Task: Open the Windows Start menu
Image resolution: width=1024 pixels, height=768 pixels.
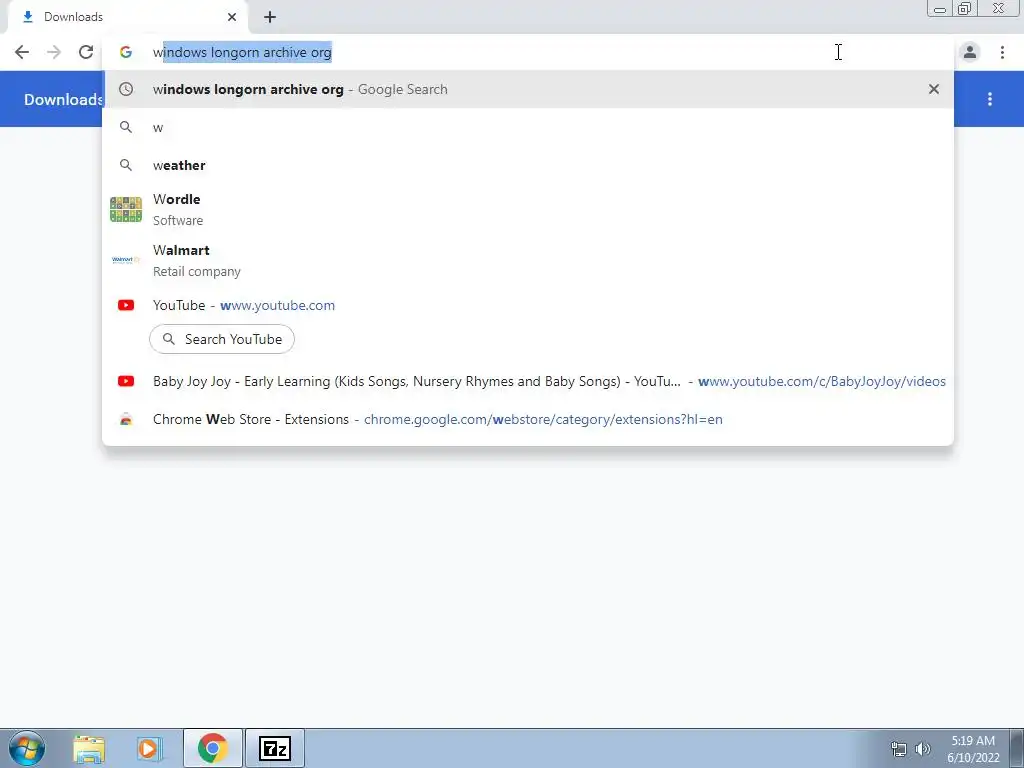Action: pyautogui.click(x=27, y=748)
